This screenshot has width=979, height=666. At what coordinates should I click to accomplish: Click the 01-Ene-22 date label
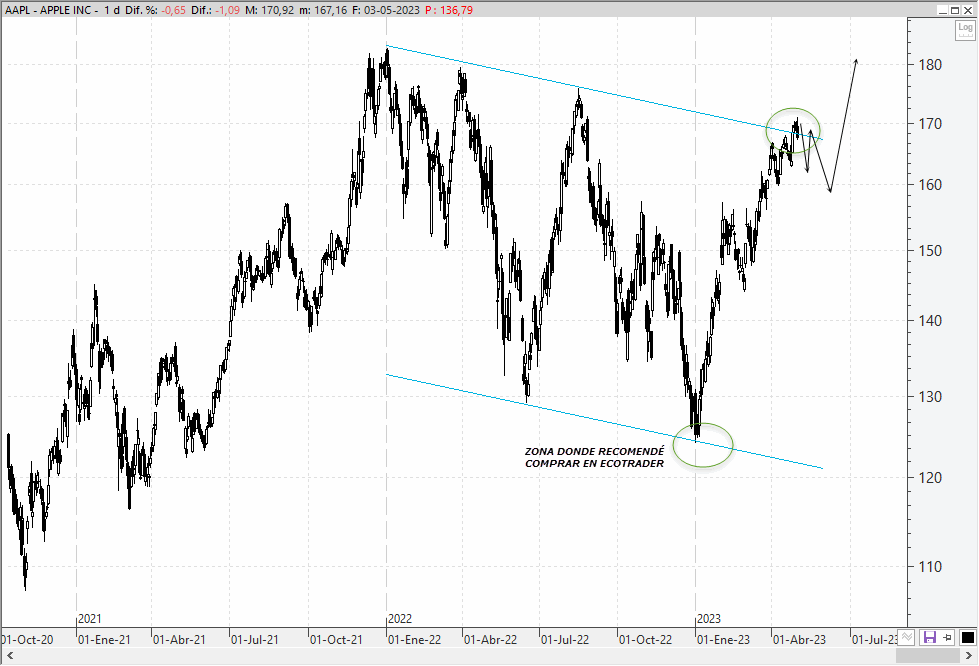point(415,640)
